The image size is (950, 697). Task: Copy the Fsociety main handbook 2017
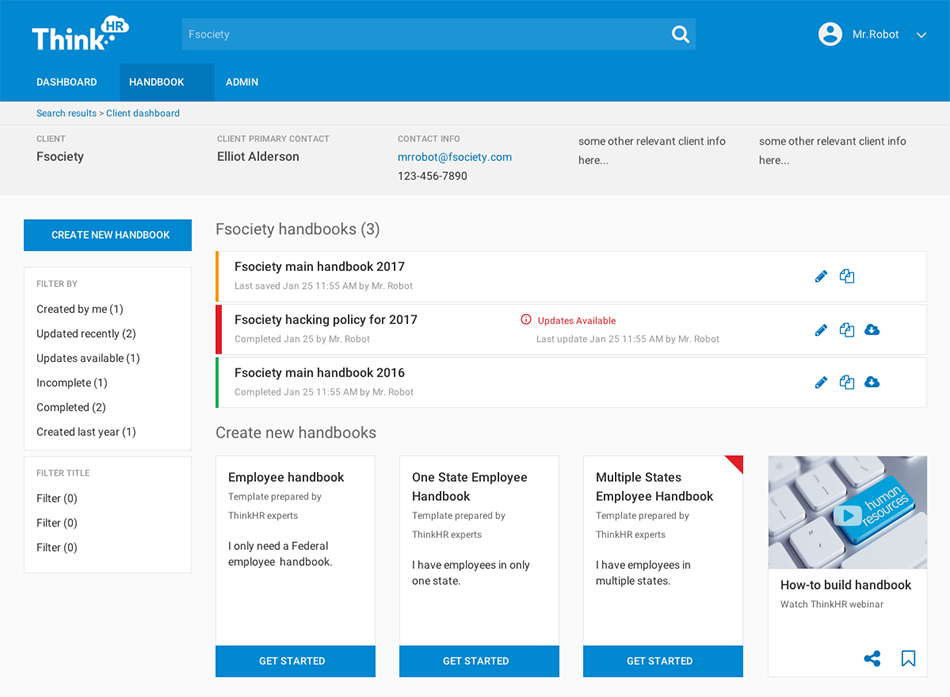[847, 277]
